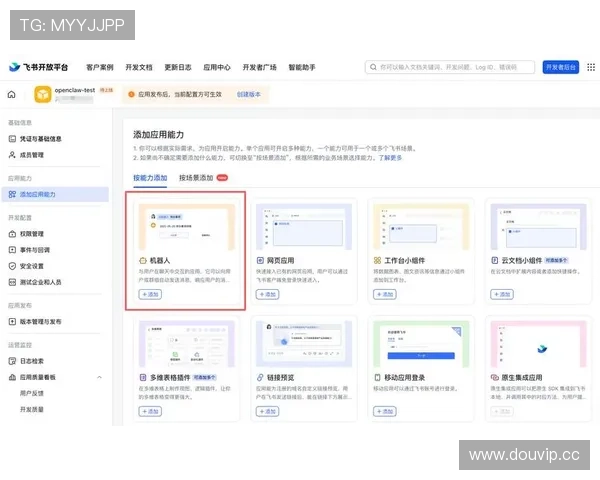This screenshot has width=600, height=480.
Task: Add the 移动应用登录 capability
Action: pos(385,411)
